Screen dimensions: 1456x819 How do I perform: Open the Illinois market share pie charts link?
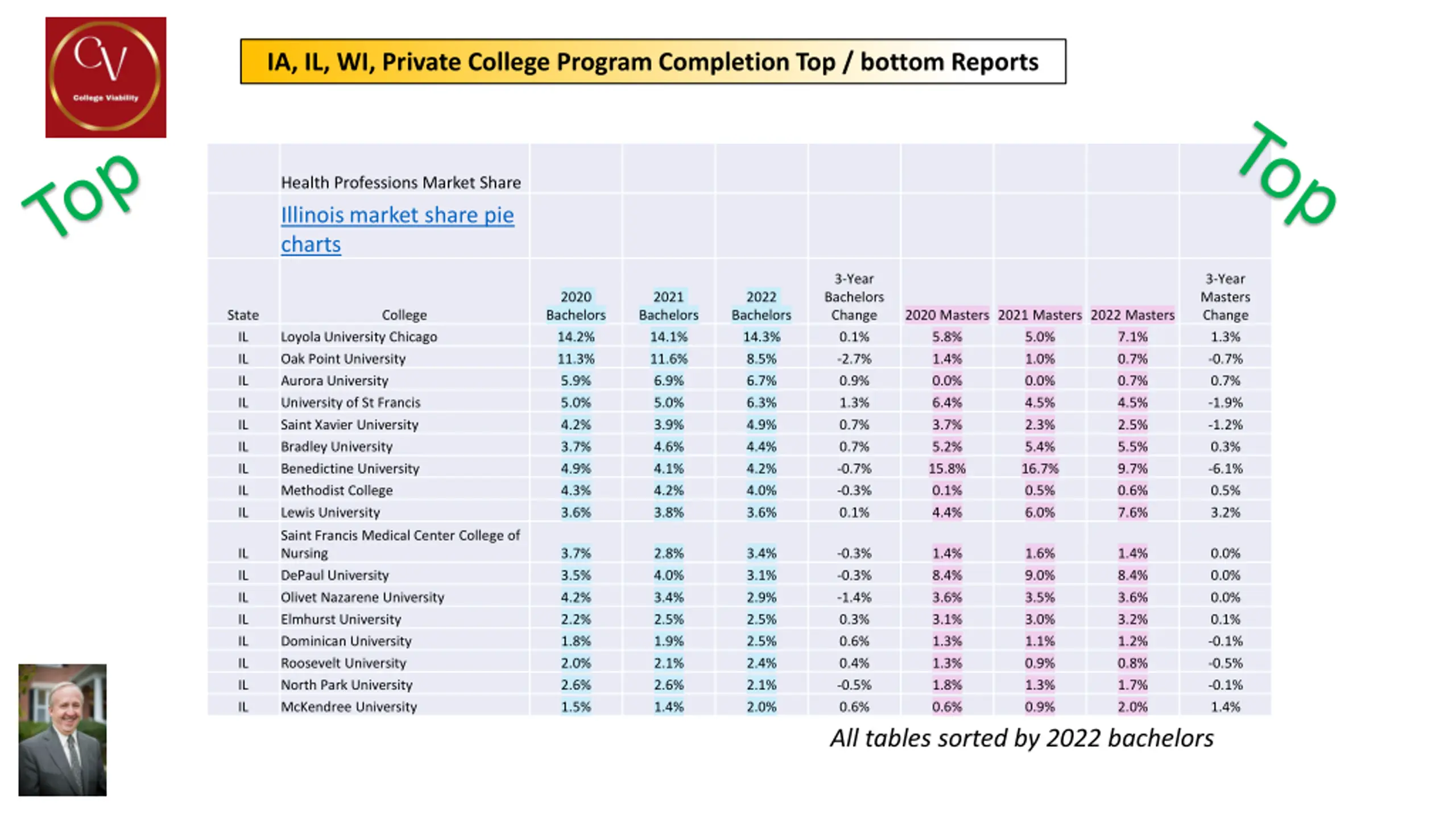point(397,229)
